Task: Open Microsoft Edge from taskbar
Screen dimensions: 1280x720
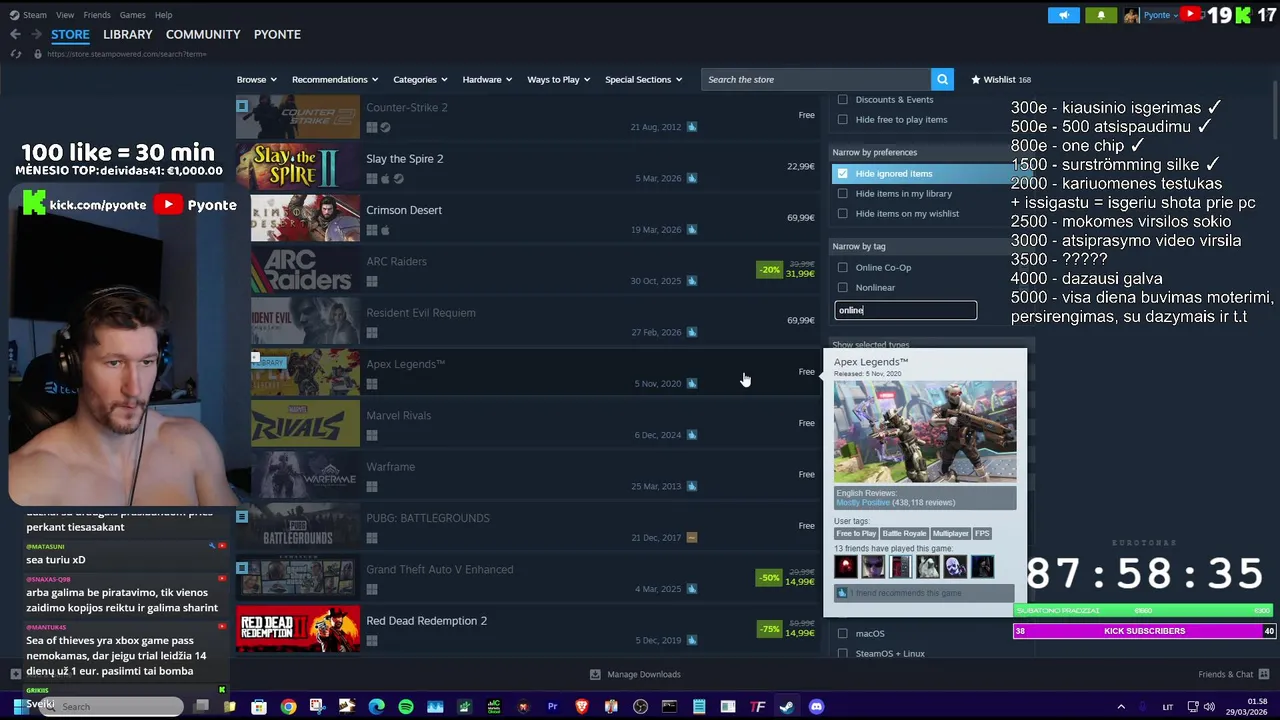Action: (376, 707)
